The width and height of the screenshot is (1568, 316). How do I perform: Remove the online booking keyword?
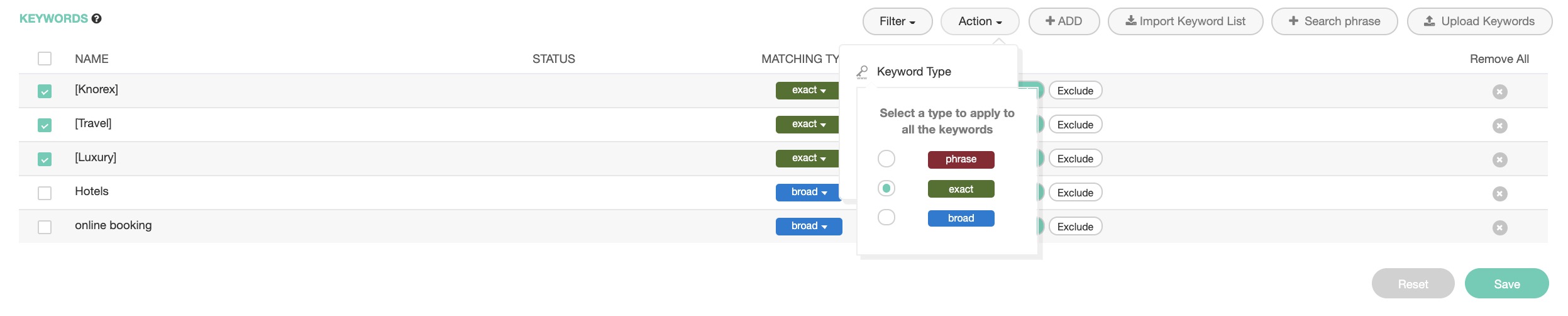tap(1499, 228)
